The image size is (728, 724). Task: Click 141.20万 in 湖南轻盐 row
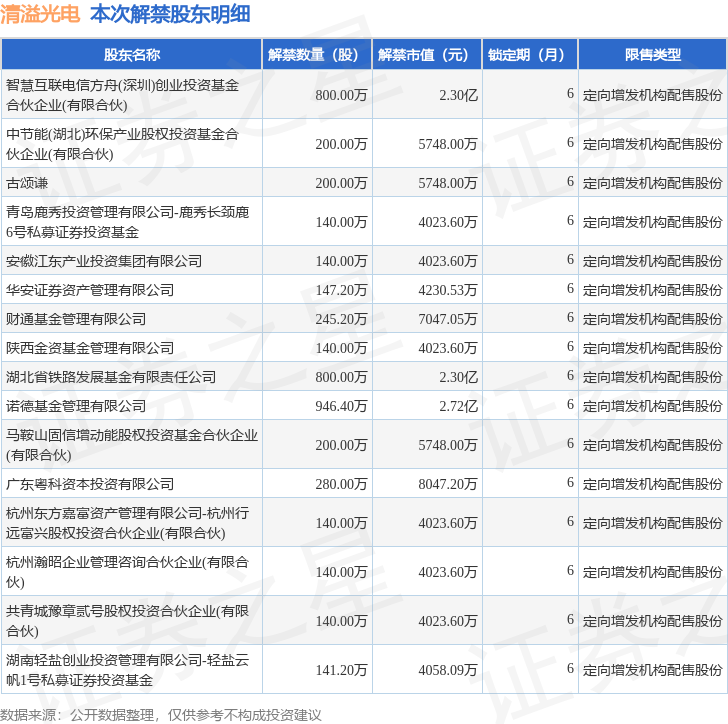(x=341, y=670)
